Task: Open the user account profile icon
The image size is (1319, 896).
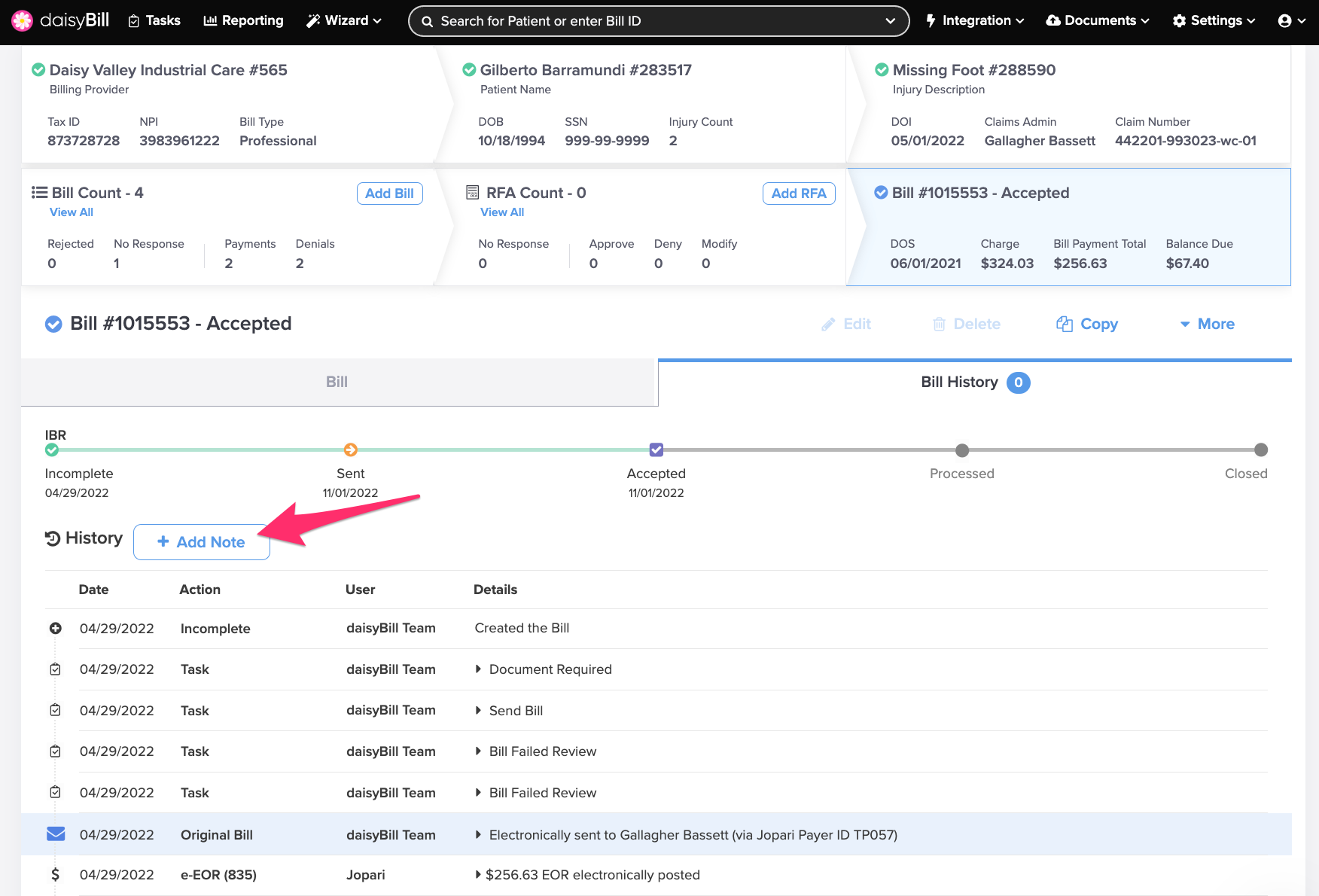Action: click(x=1284, y=21)
